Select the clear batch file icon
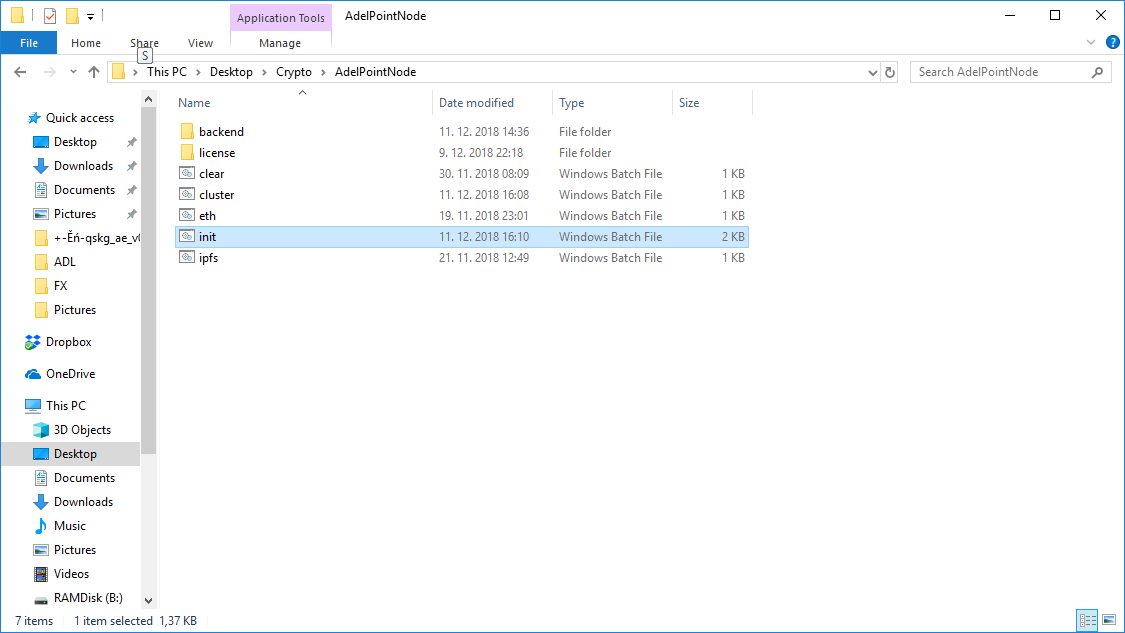The image size is (1125, 633). [x=187, y=173]
